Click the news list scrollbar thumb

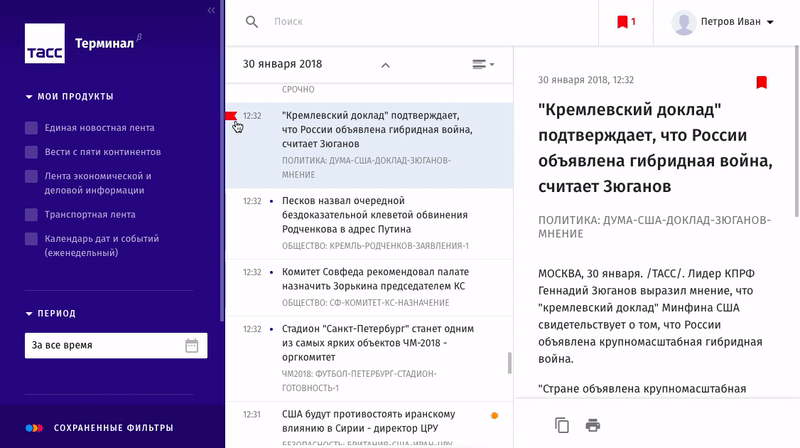(x=509, y=363)
